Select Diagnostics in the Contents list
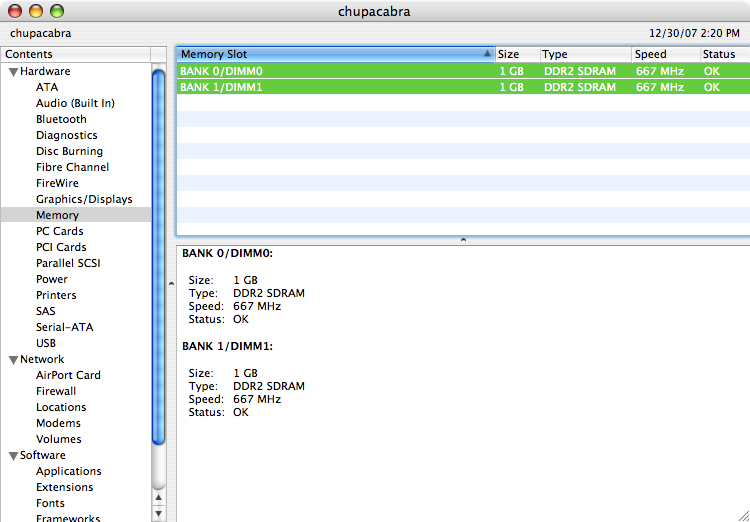This screenshot has height=522, width=750. point(66,135)
